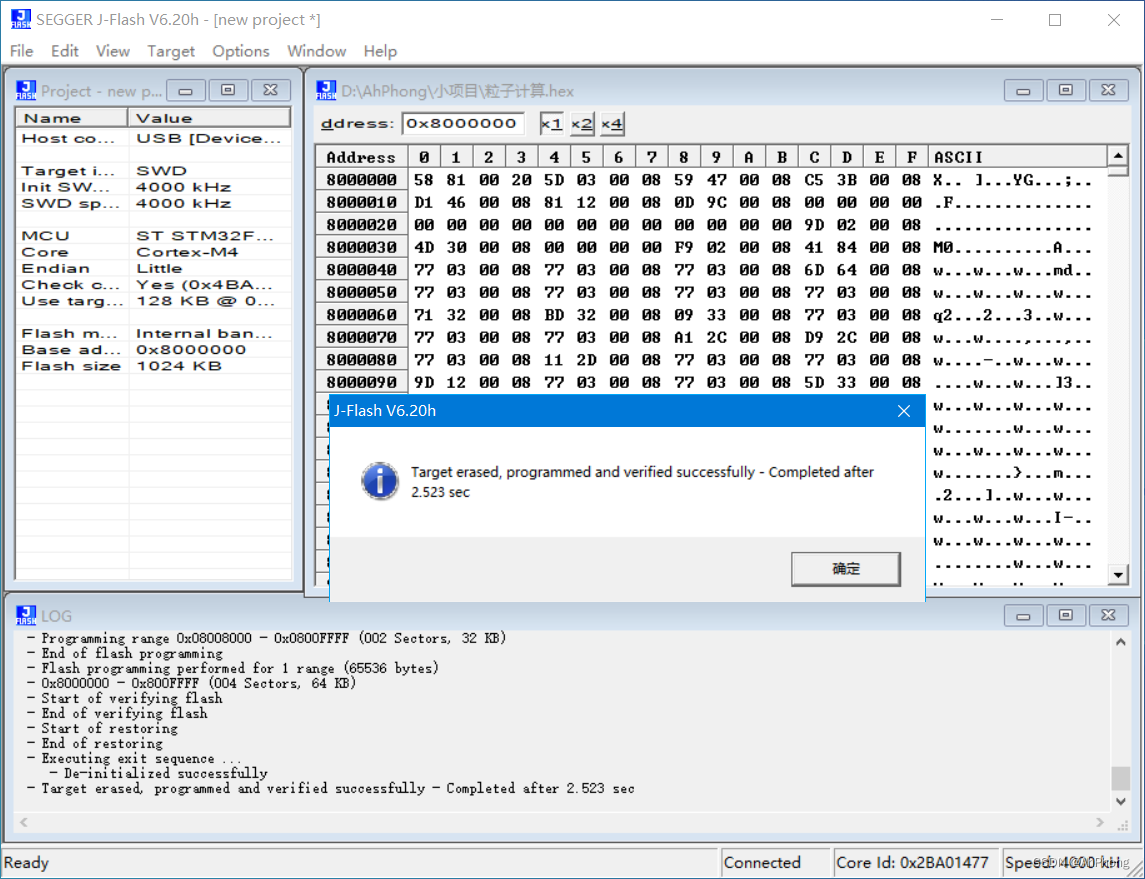Image resolution: width=1145 pixels, height=879 pixels.
Task: Select the Base address 0x8000000 row
Action: tap(153, 350)
